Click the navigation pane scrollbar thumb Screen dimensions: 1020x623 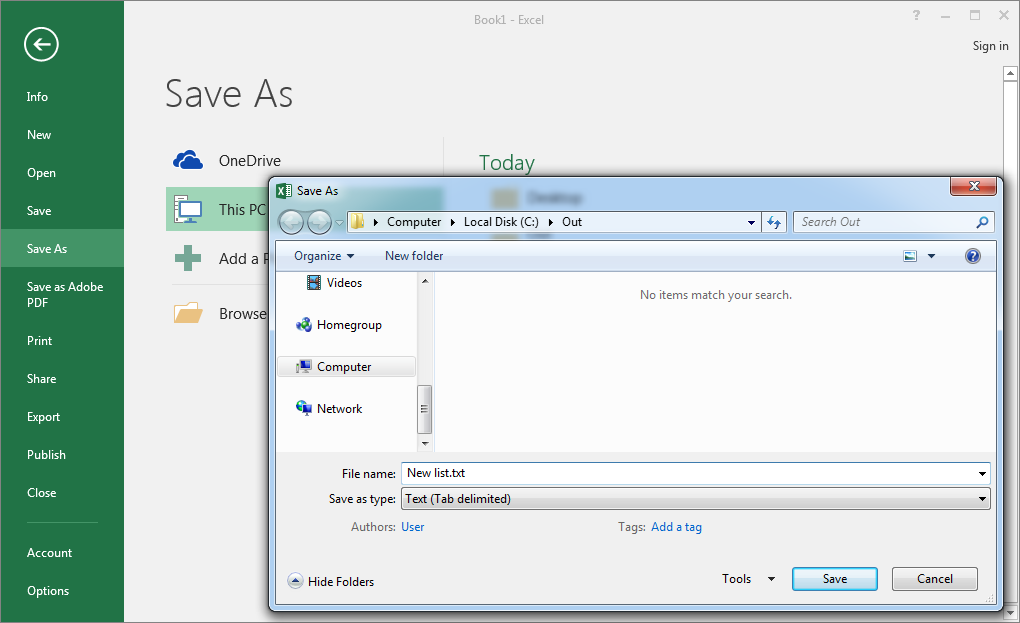coord(424,409)
